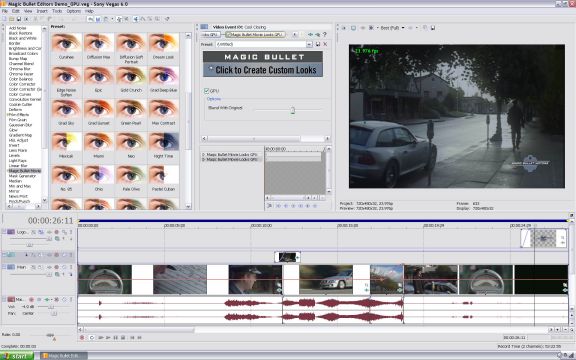Screen dimensions: 576x360
Task: Arm the audio track for recording
Action: [31, 300]
